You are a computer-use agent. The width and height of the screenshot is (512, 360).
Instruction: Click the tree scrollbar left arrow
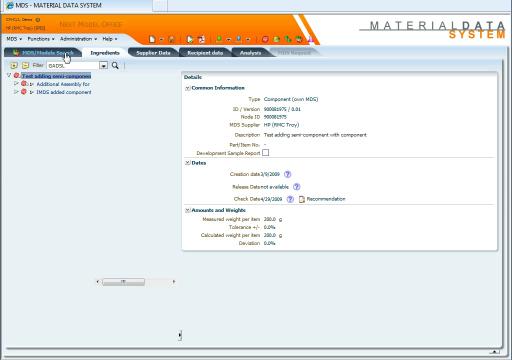point(98,282)
